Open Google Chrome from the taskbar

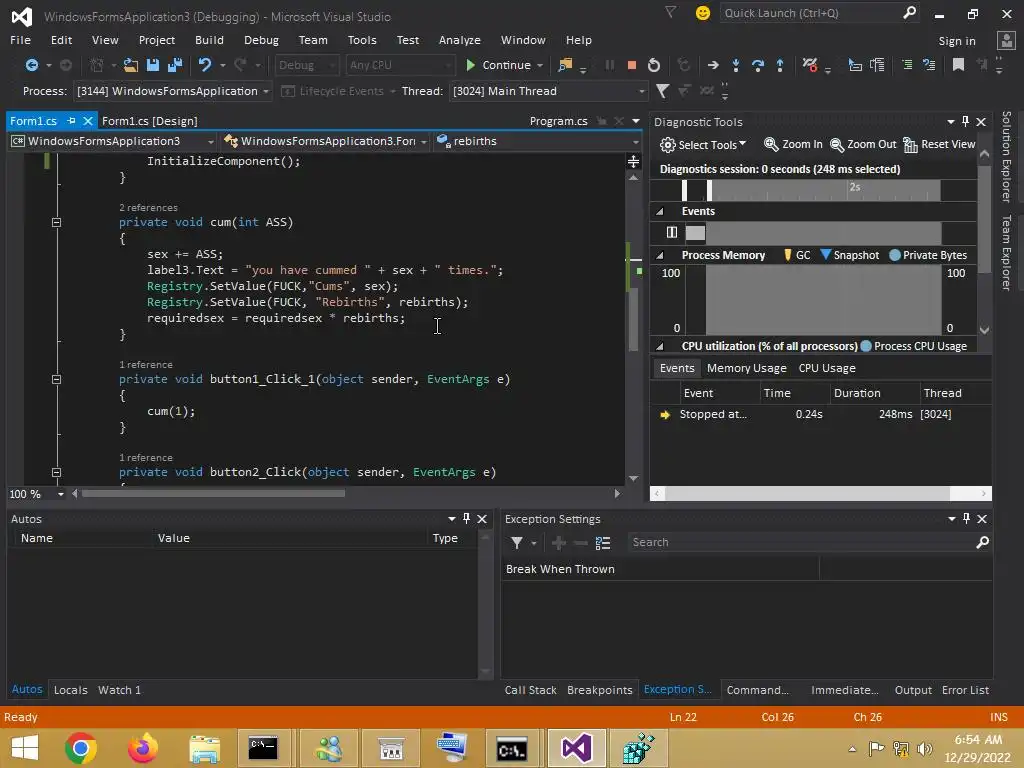(81, 748)
